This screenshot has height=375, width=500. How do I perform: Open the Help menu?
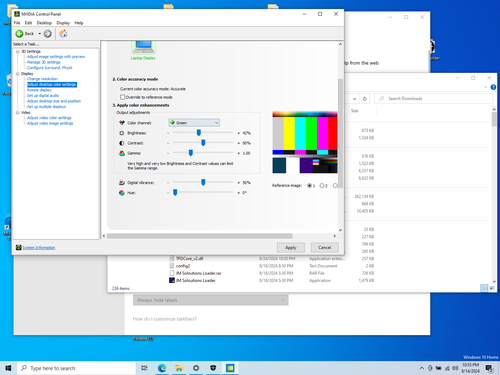click(x=79, y=23)
